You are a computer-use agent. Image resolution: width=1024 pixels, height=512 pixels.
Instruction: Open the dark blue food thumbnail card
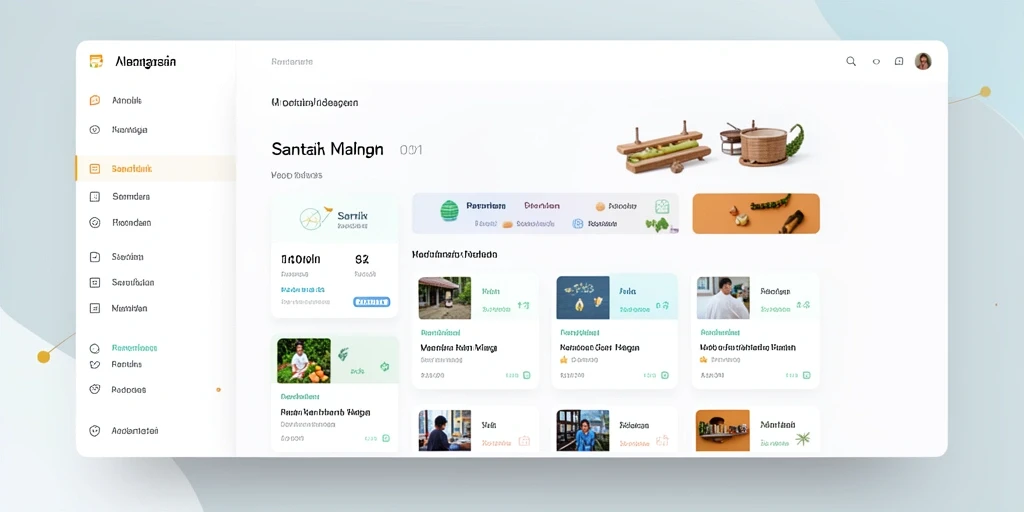pos(583,298)
